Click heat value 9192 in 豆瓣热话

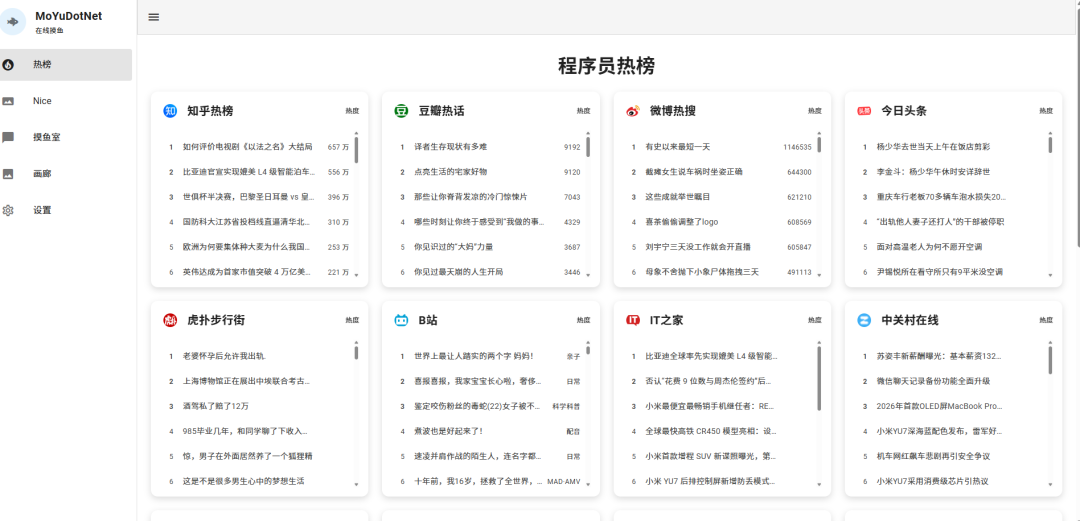(572, 147)
